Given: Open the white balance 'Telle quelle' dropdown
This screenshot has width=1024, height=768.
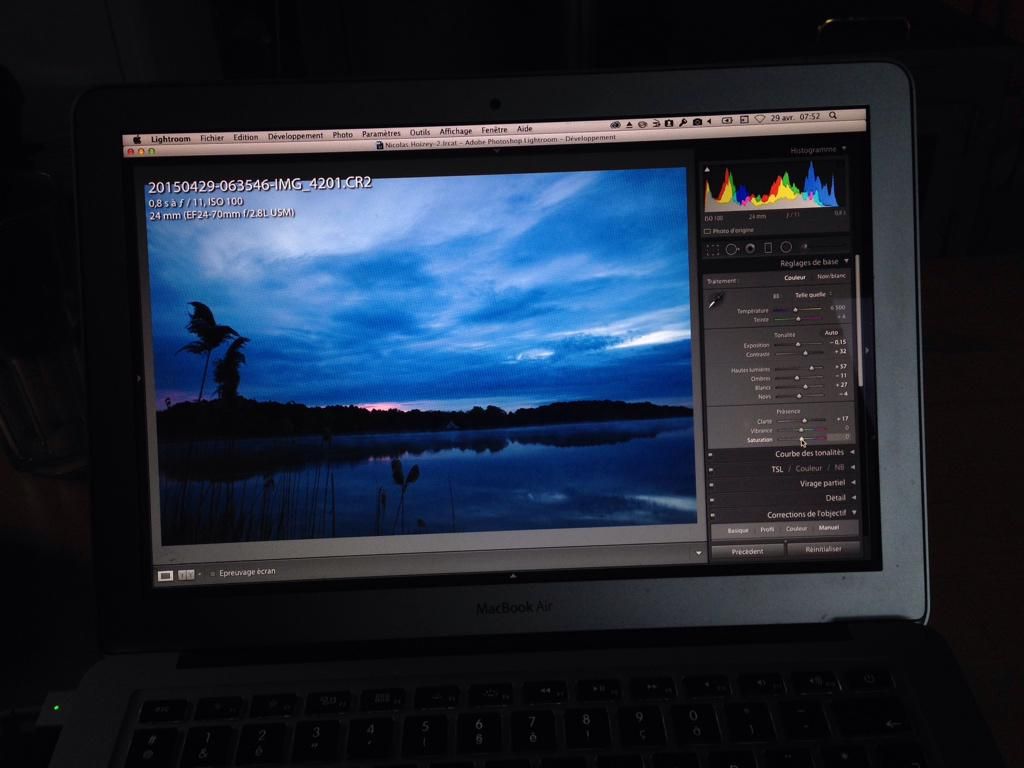Looking at the screenshot, I should coord(812,295).
